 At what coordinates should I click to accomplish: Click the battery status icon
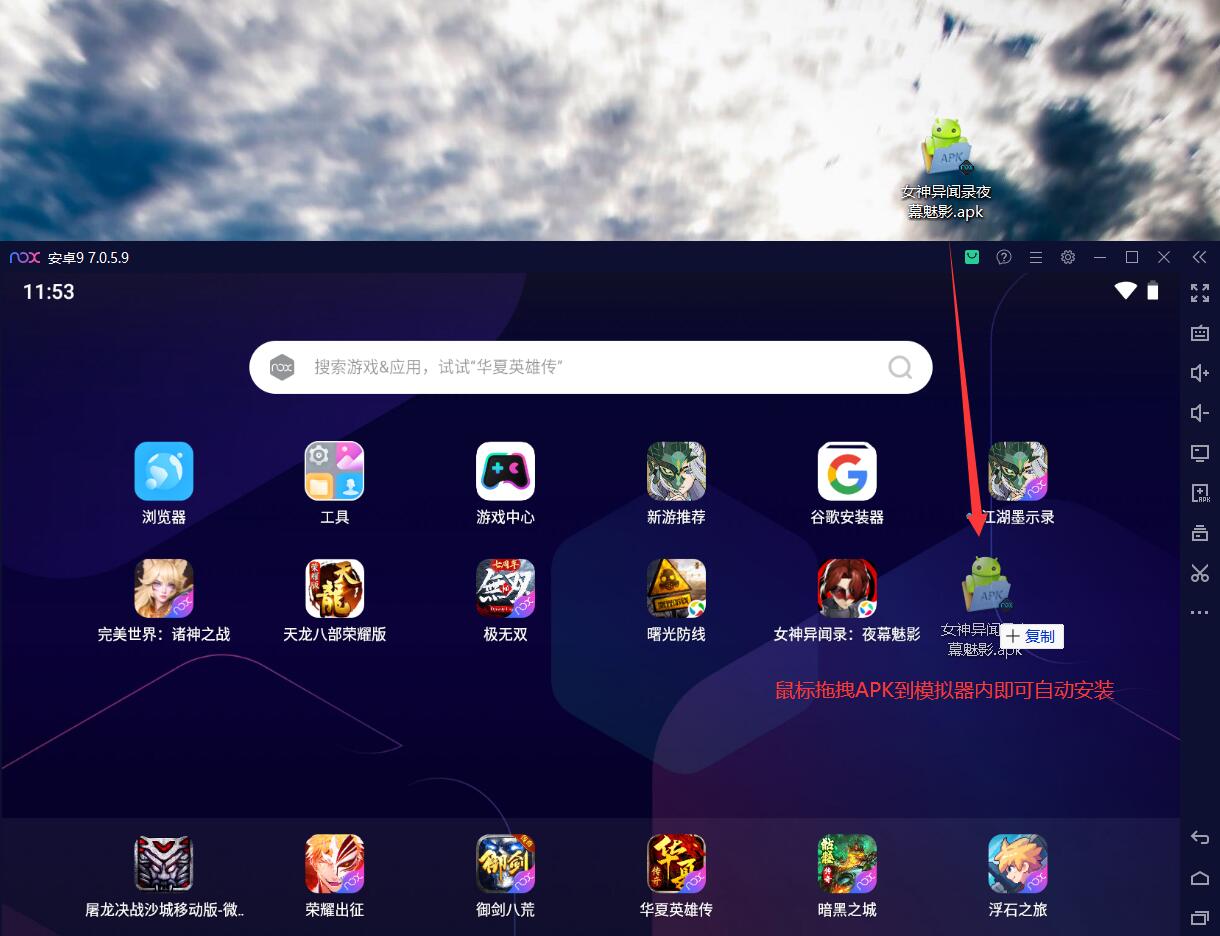[x=1153, y=291]
